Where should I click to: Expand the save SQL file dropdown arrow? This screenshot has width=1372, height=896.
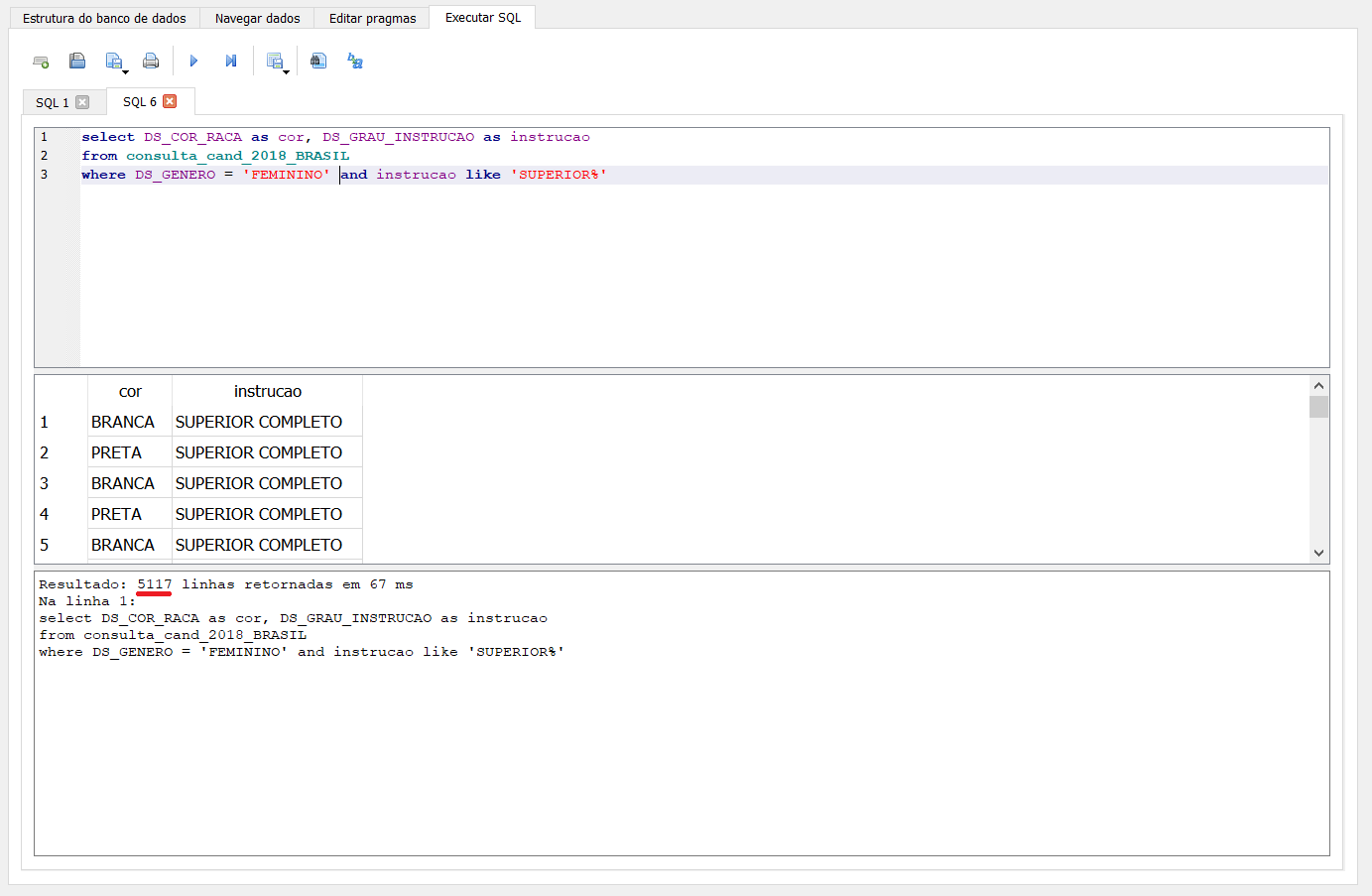click(x=126, y=72)
